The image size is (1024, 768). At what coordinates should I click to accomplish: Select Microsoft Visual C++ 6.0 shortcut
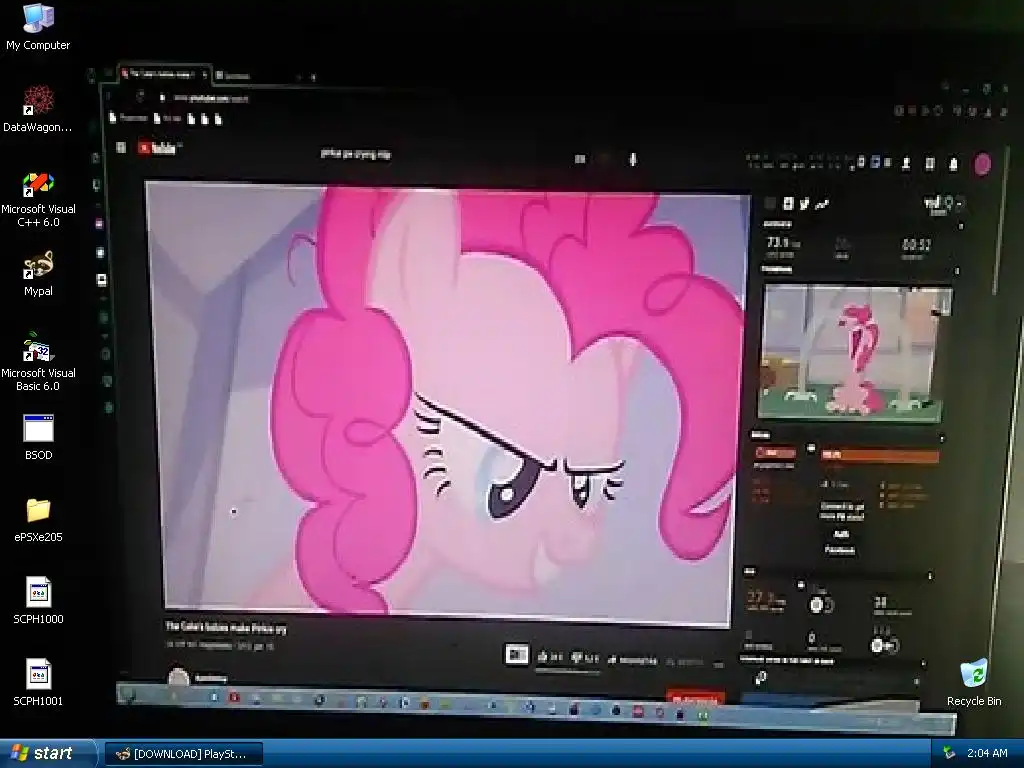[38, 199]
